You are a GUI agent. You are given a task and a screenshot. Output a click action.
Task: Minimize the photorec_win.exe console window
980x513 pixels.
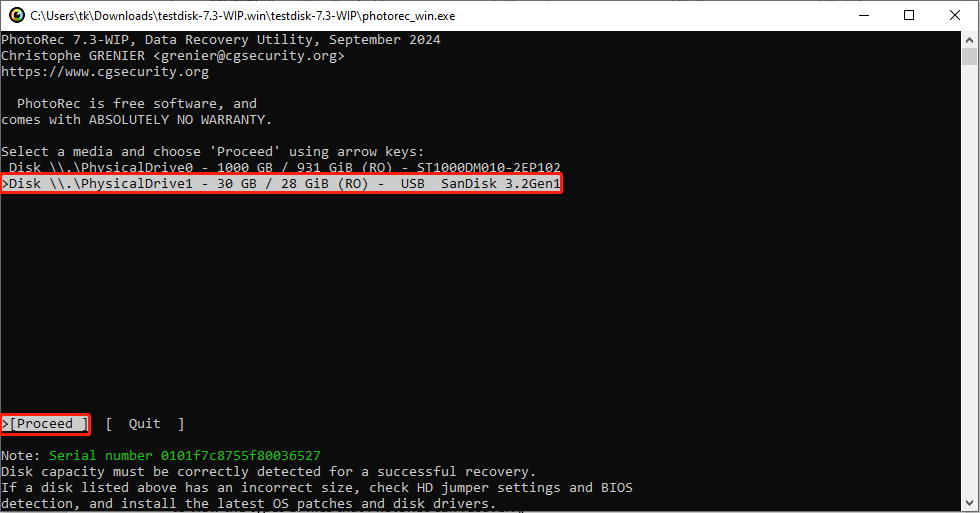click(x=864, y=16)
